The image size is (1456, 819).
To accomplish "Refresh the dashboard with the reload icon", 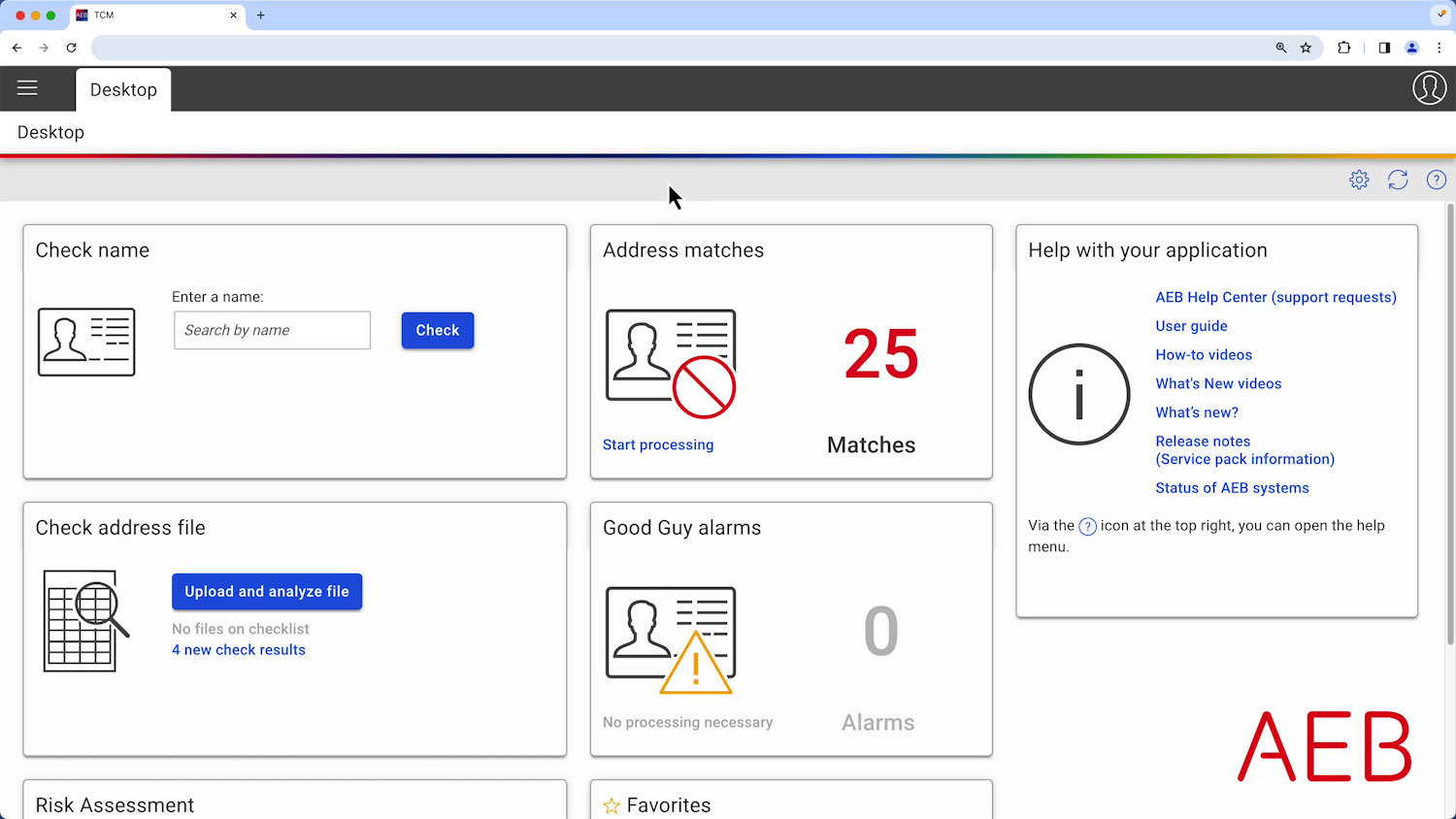I will (x=1398, y=180).
